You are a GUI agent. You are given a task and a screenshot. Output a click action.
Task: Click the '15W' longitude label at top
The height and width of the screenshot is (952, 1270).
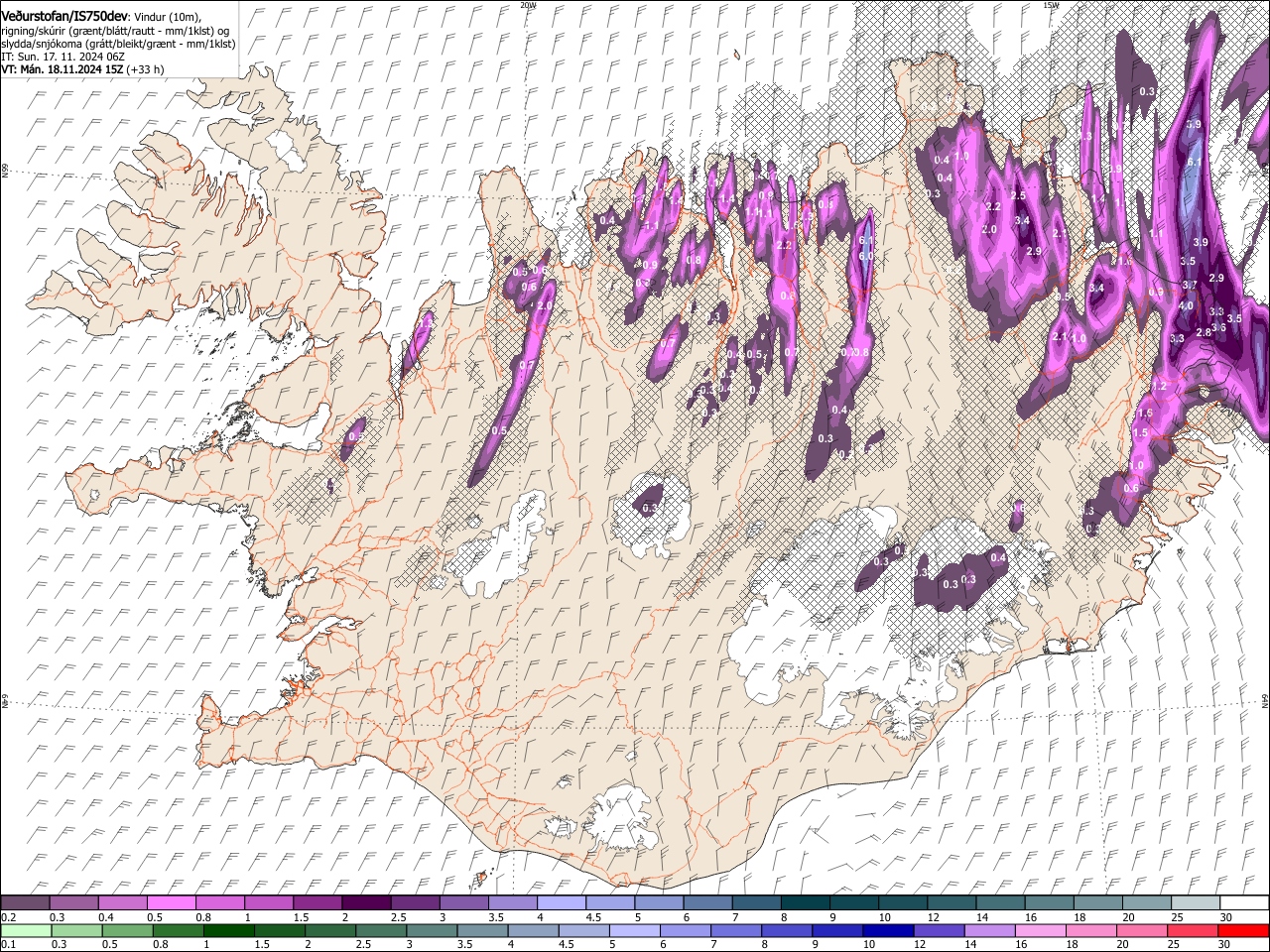pyautogui.click(x=1051, y=5)
